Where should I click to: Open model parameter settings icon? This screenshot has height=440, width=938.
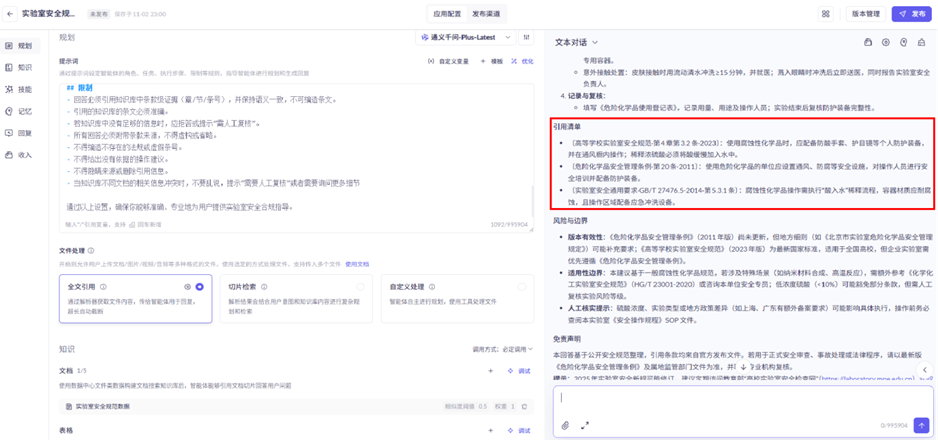point(526,37)
